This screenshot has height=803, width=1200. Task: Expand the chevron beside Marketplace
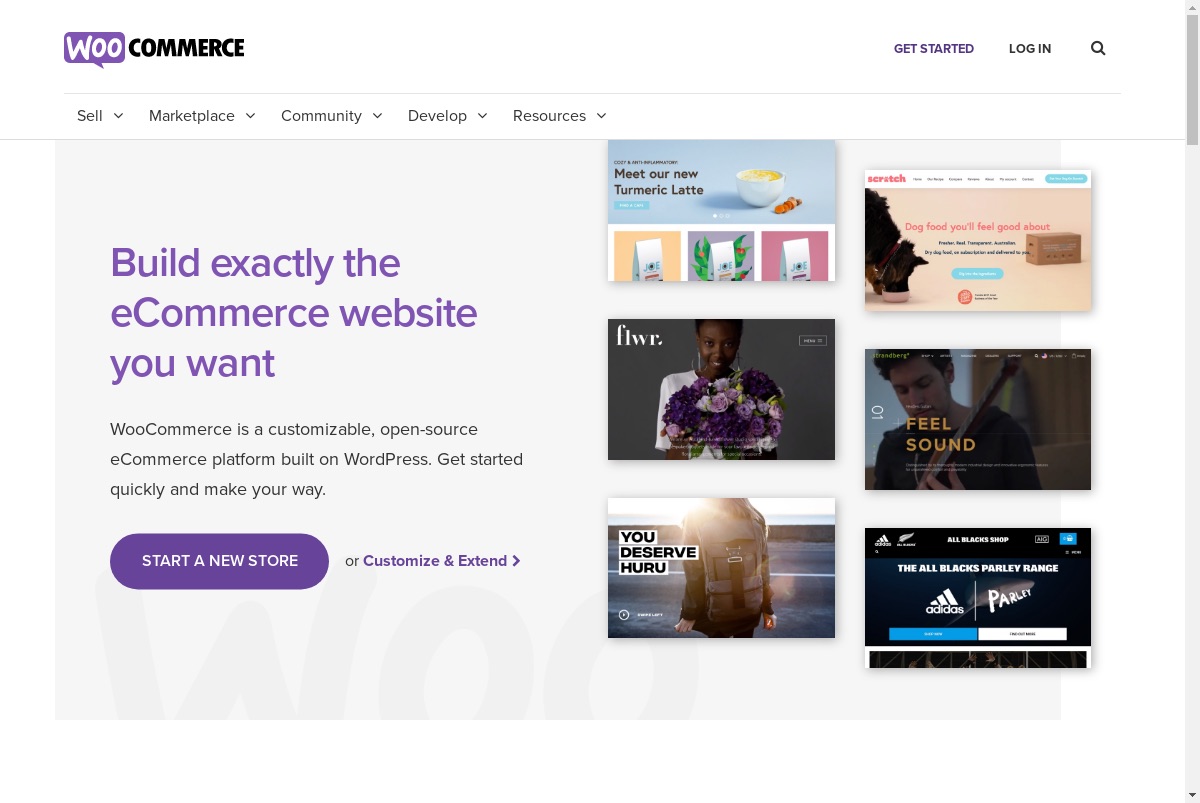click(x=250, y=116)
